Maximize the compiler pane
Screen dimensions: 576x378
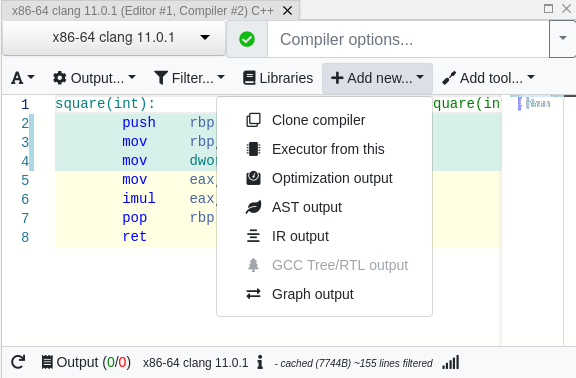coord(548,8)
